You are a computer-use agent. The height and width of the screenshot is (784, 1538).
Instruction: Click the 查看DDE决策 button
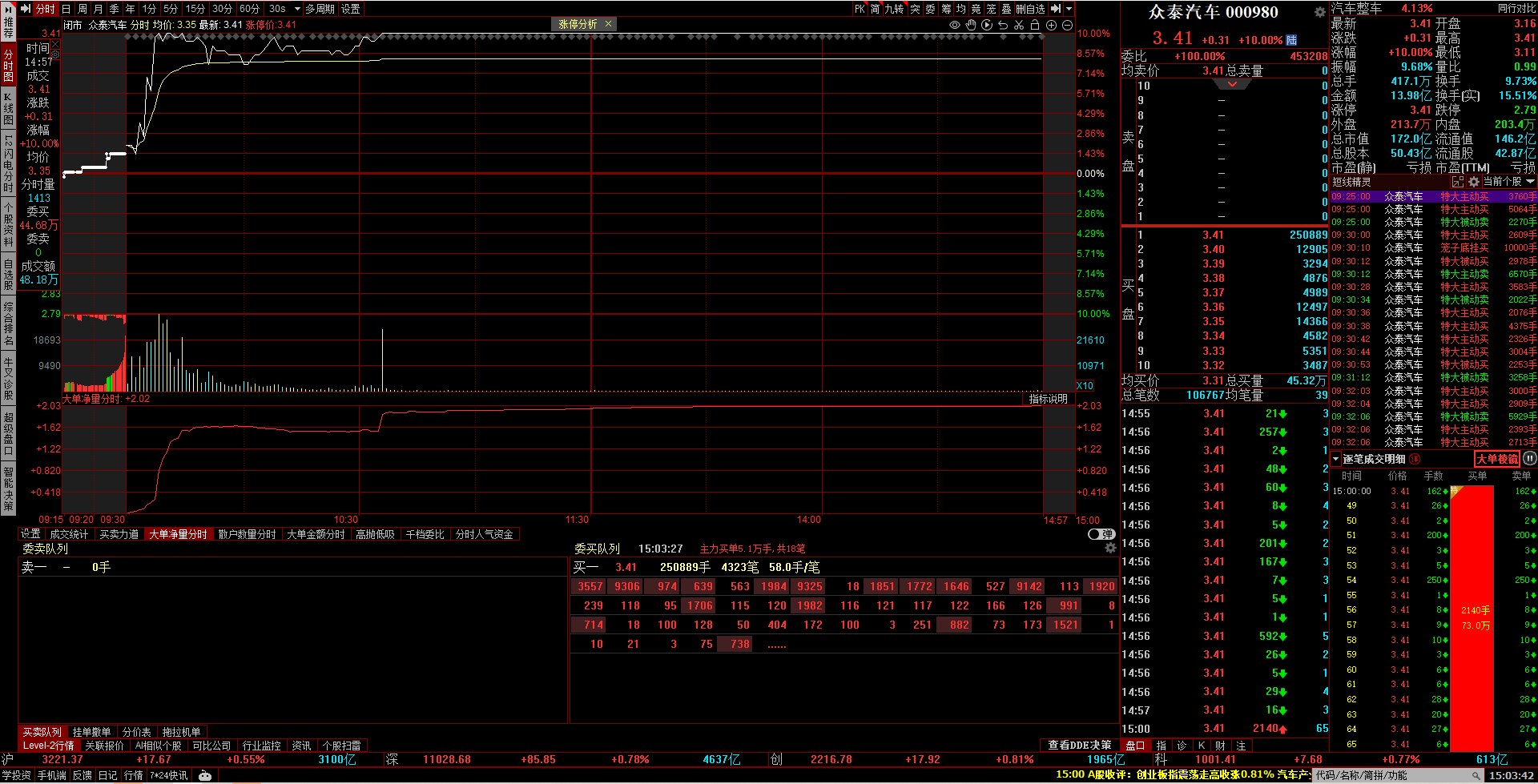[1080, 745]
